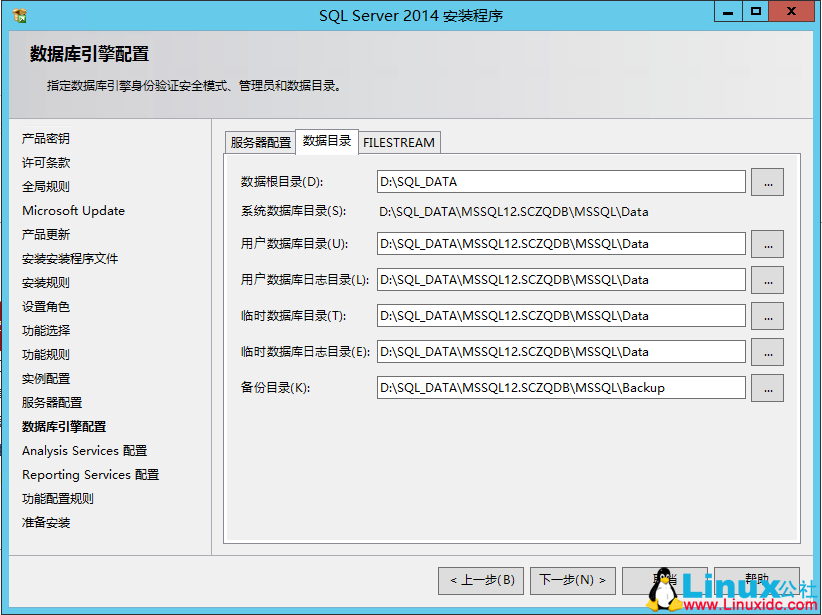Switch to the 服务器配置 tab

tap(259, 142)
